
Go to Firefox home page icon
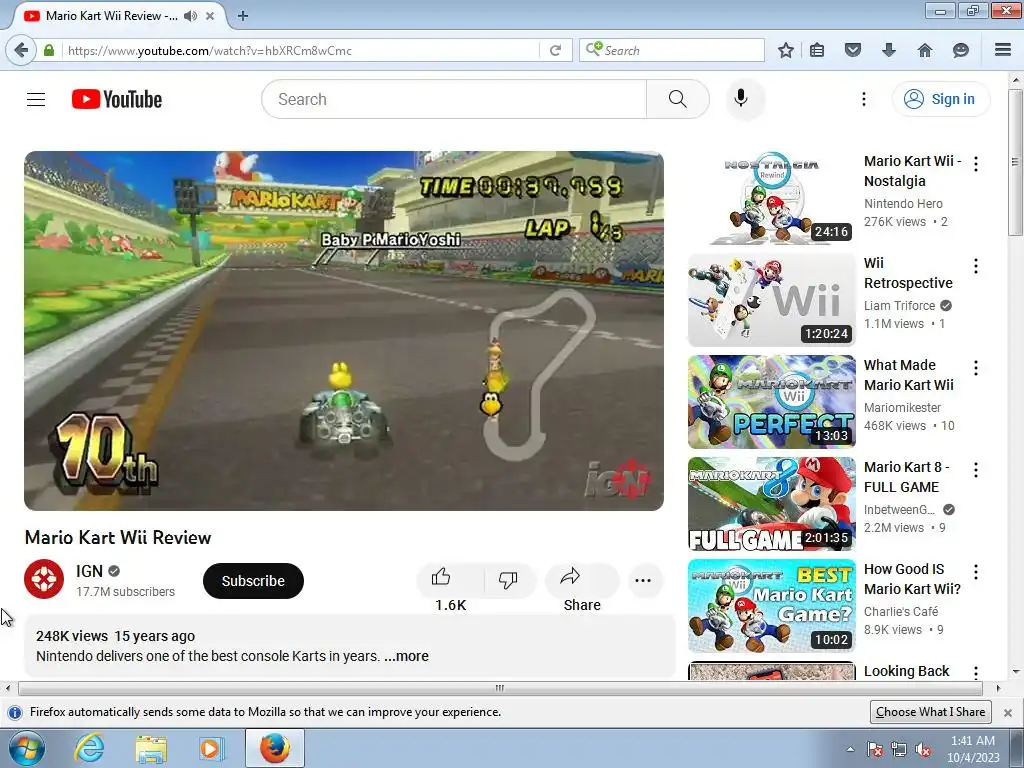(925, 50)
